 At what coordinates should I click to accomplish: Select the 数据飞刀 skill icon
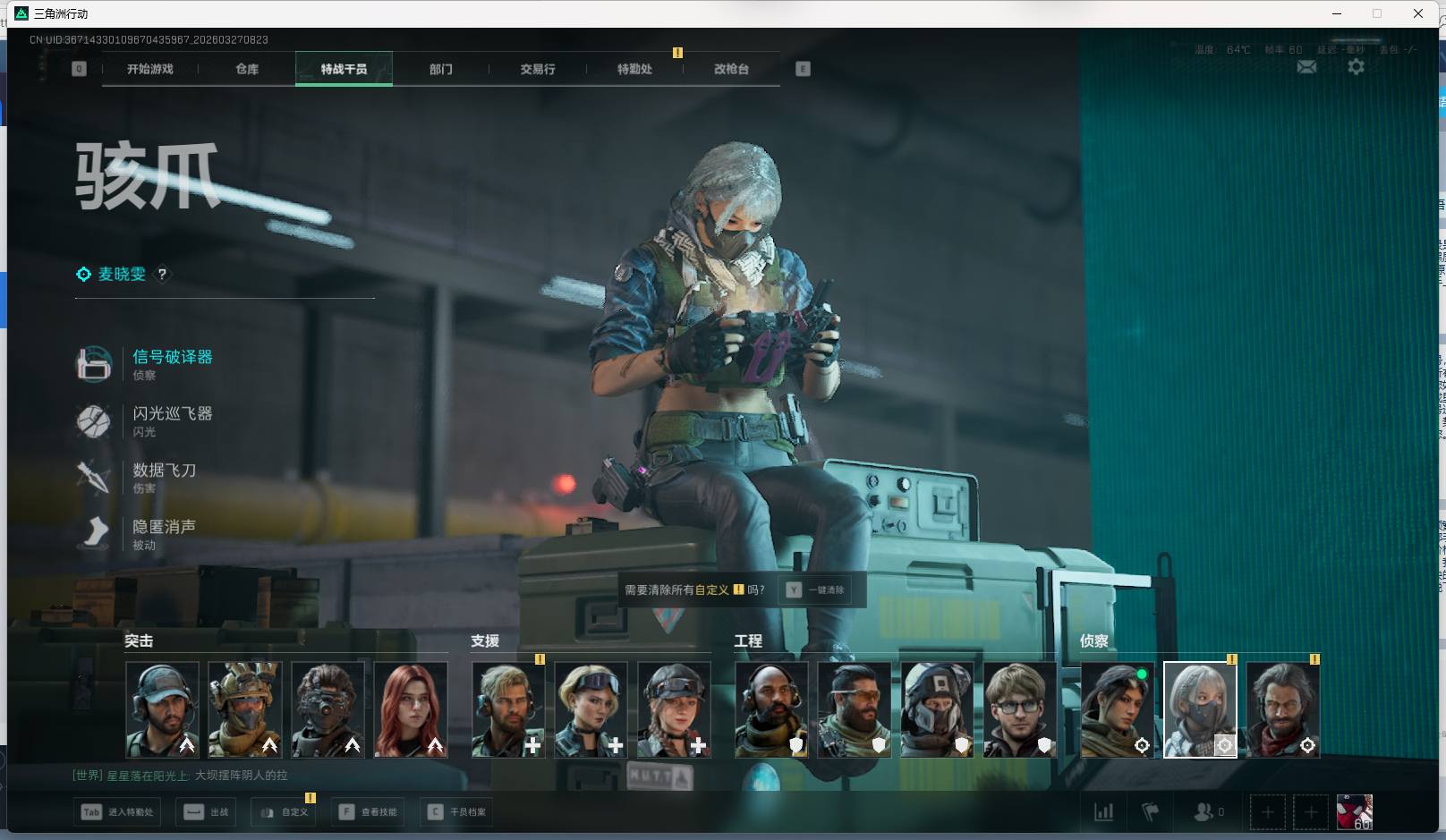tap(94, 478)
